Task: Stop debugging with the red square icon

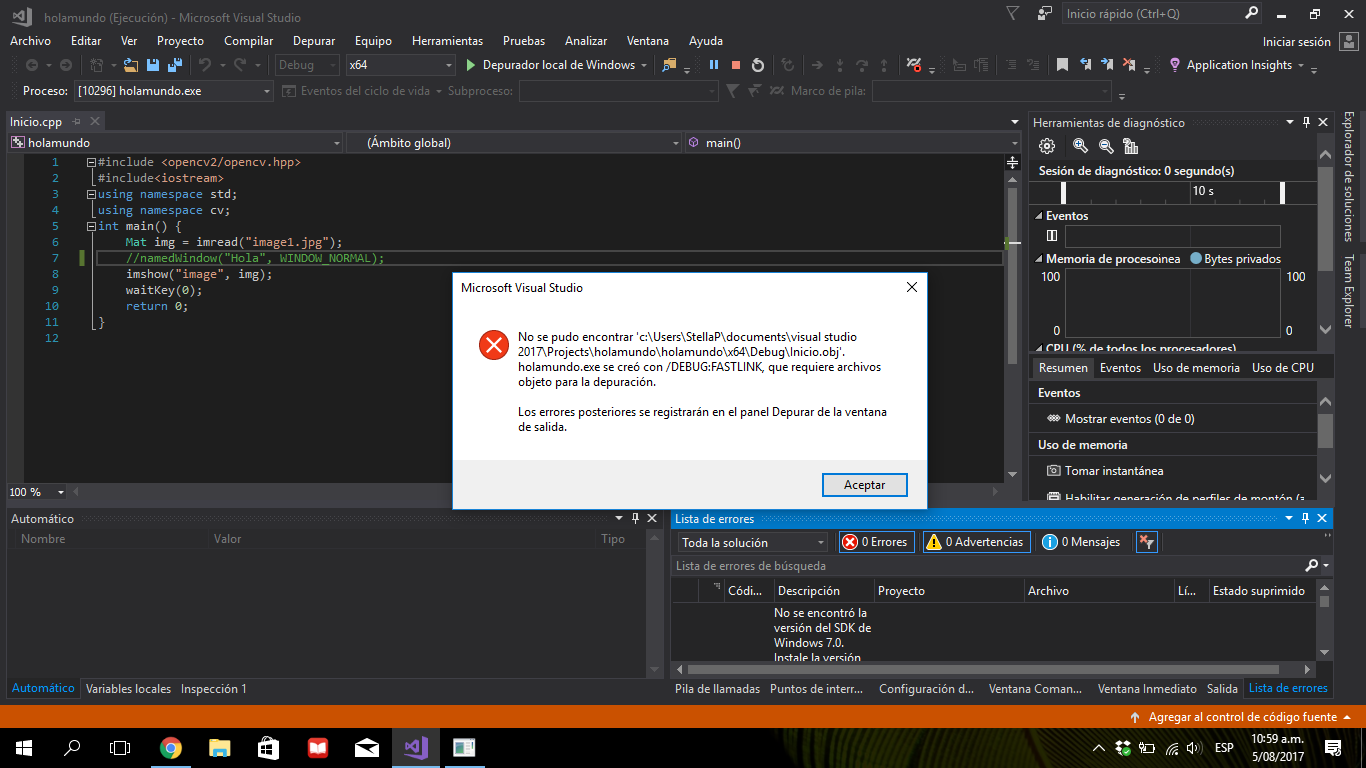Action: click(x=736, y=65)
